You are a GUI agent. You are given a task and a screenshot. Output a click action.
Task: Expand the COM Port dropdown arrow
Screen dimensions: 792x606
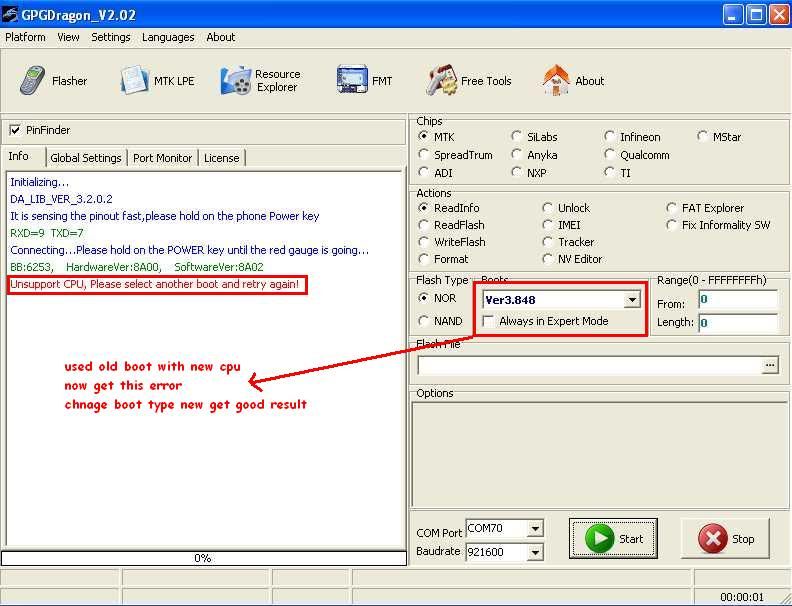[x=535, y=529]
